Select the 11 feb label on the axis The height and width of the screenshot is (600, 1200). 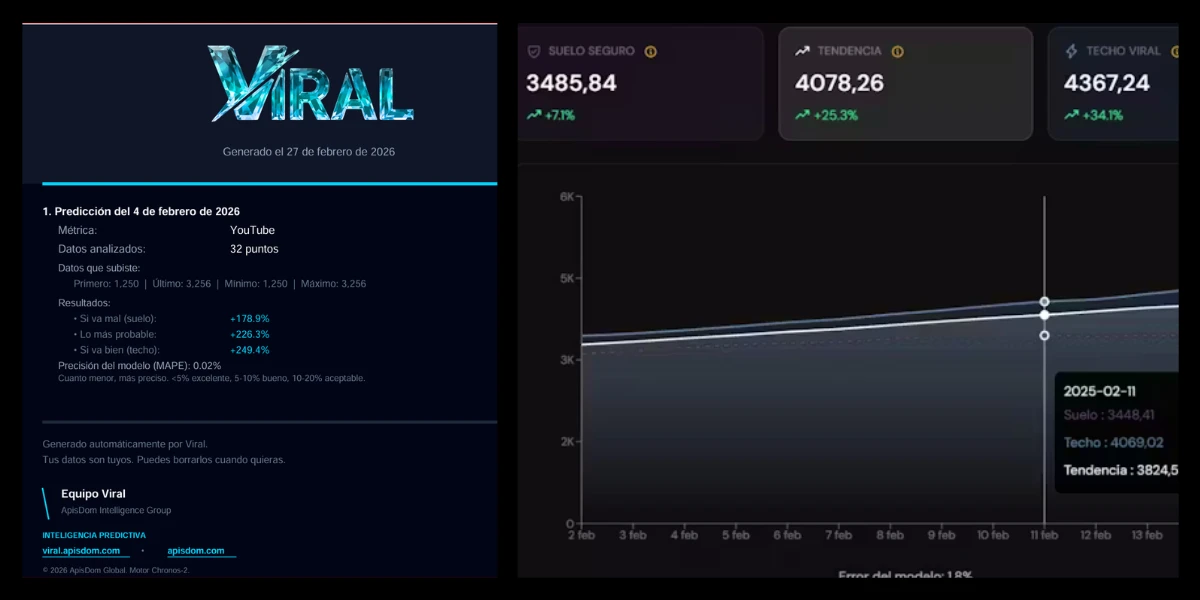[1044, 535]
